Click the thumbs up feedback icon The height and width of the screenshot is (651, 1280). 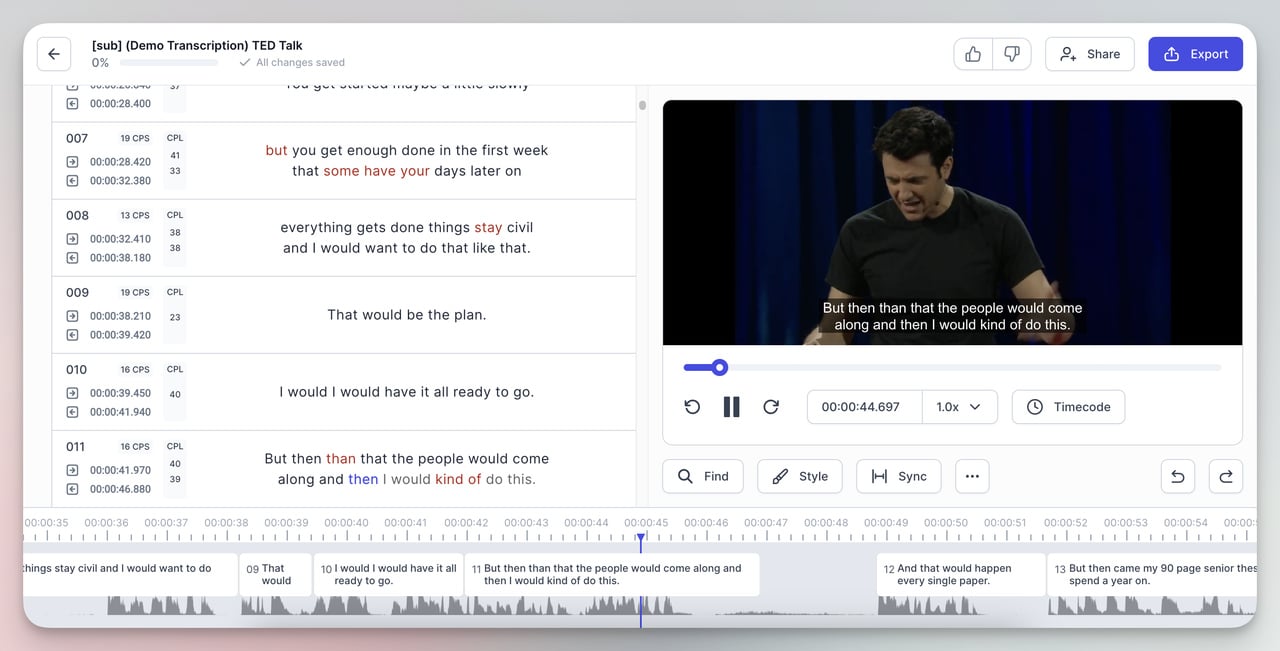pyautogui.click(x=972, y=54)
